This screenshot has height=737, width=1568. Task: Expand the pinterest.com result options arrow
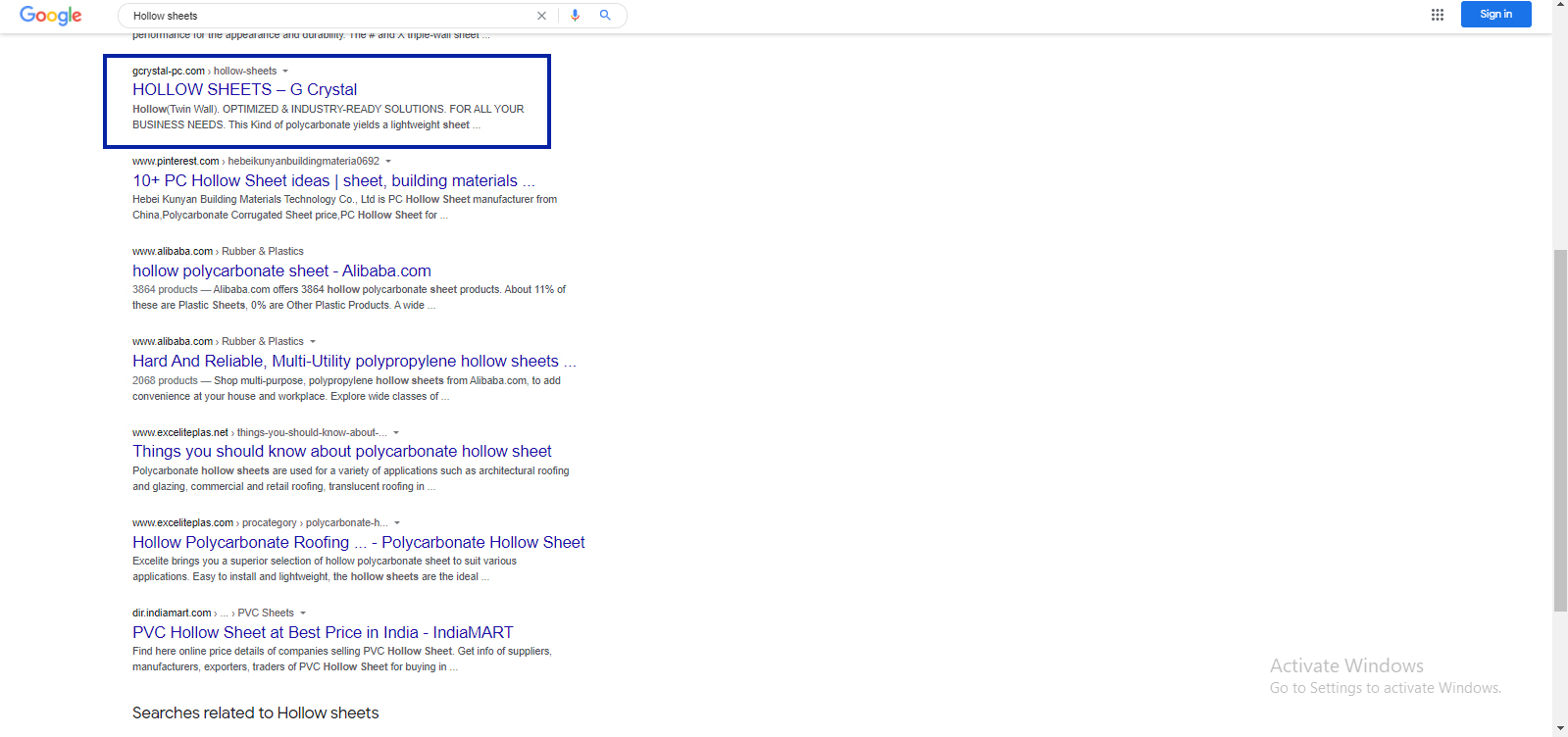(388, 161)
